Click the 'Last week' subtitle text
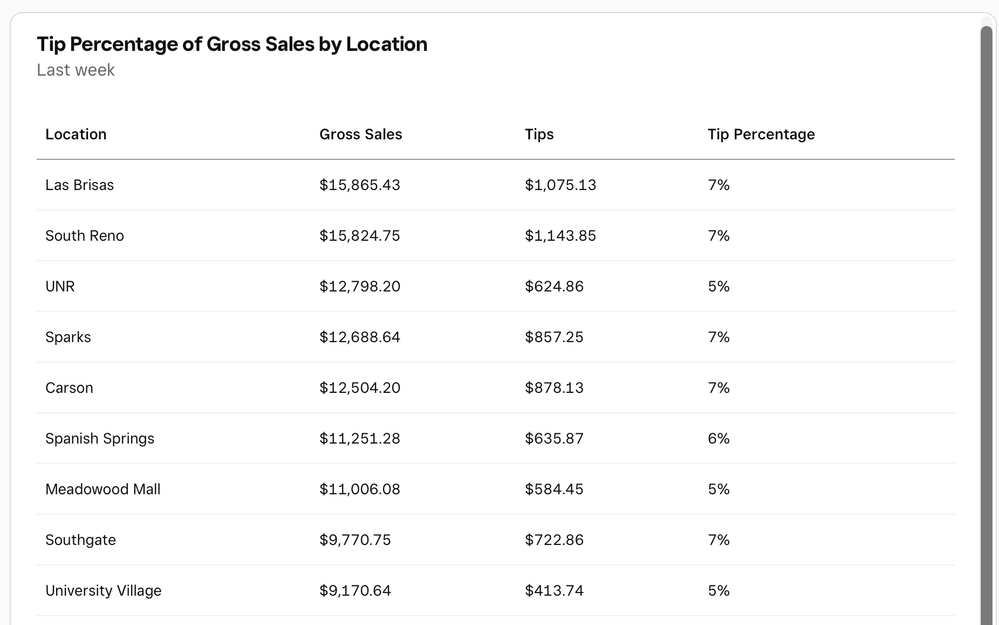 click(x=76, y=70)
